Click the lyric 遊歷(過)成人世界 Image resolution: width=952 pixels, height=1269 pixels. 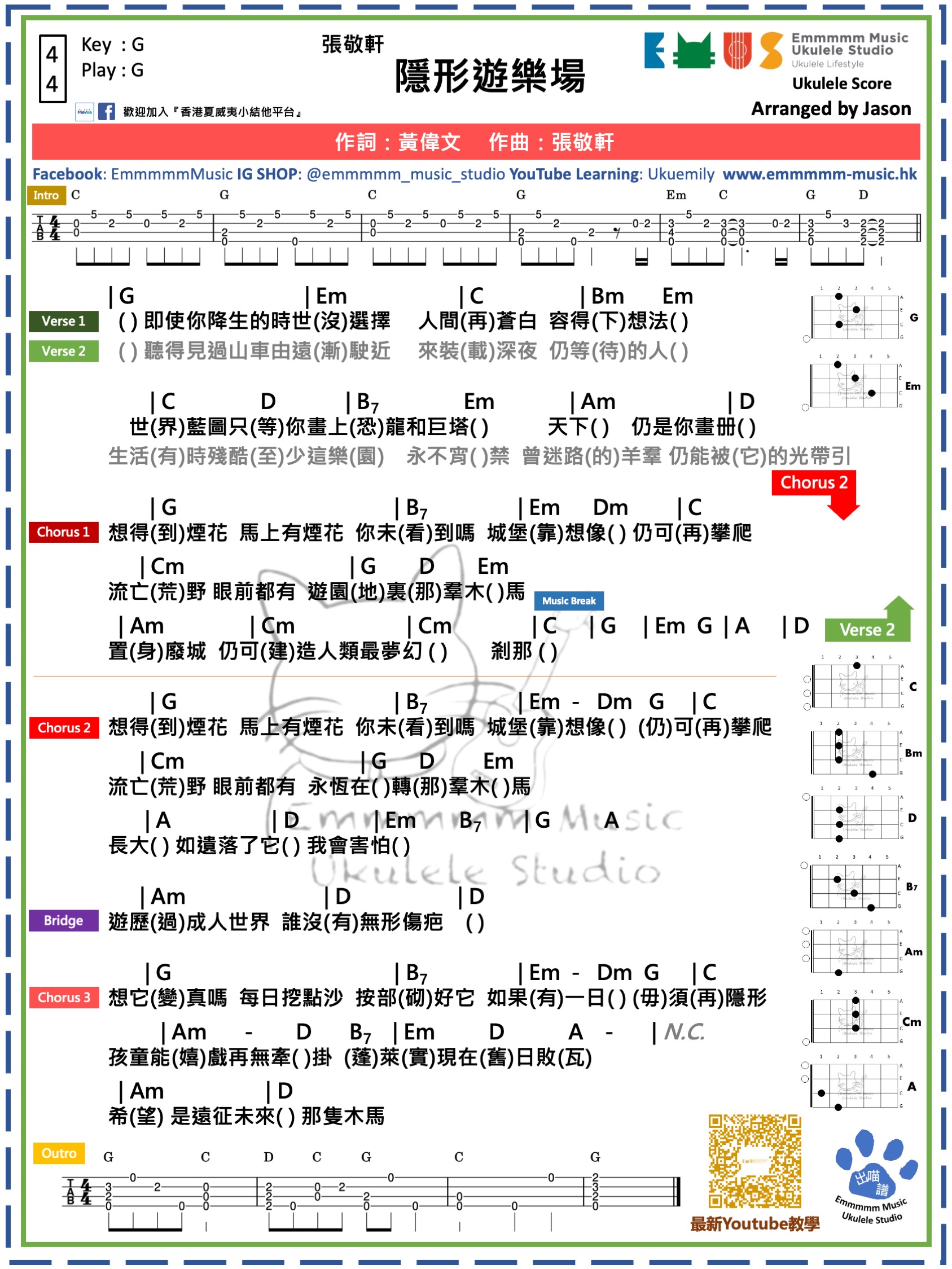click(189, 922)
